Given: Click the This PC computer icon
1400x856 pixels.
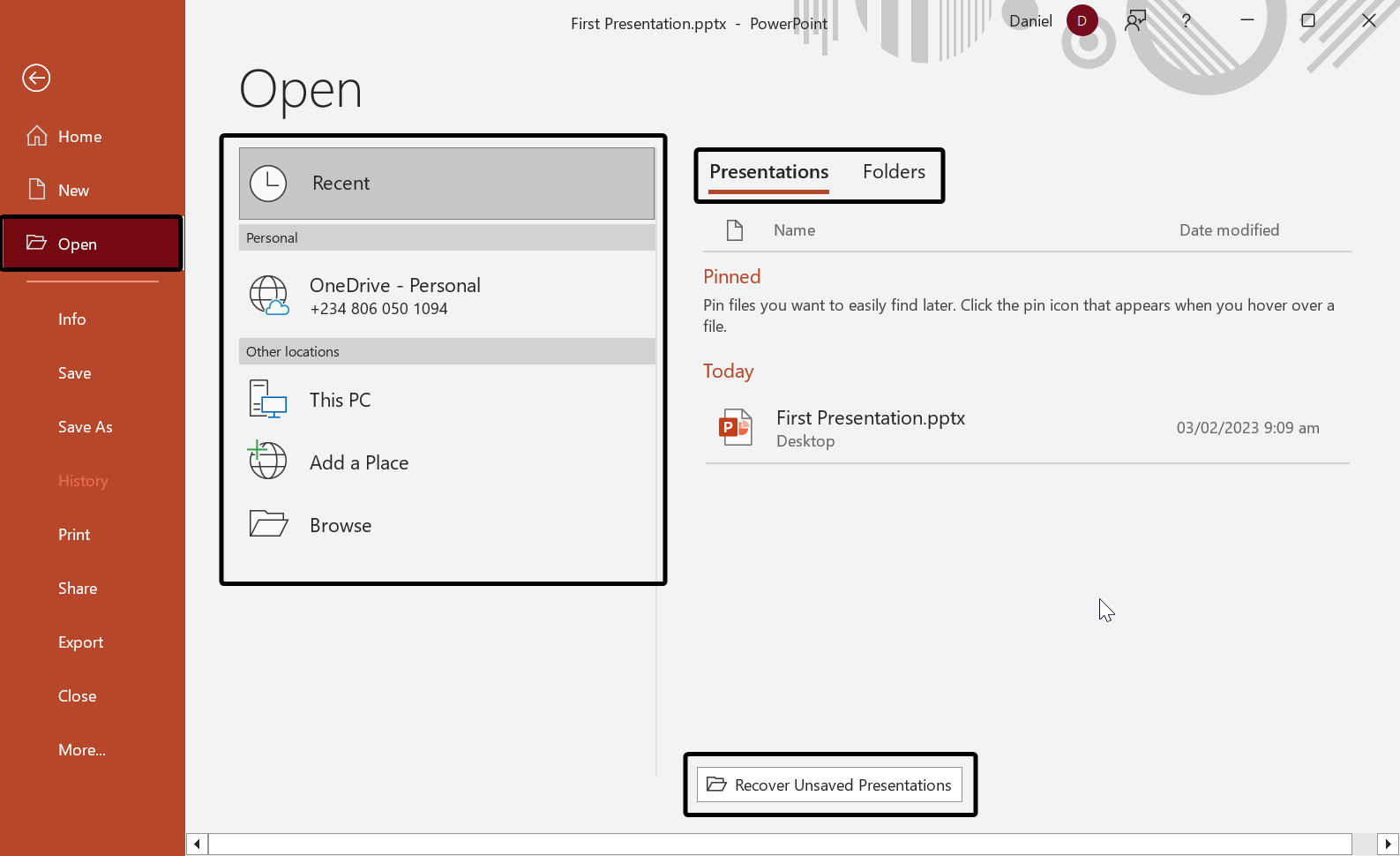Looking at the screenshot, I should click(268, 400).
